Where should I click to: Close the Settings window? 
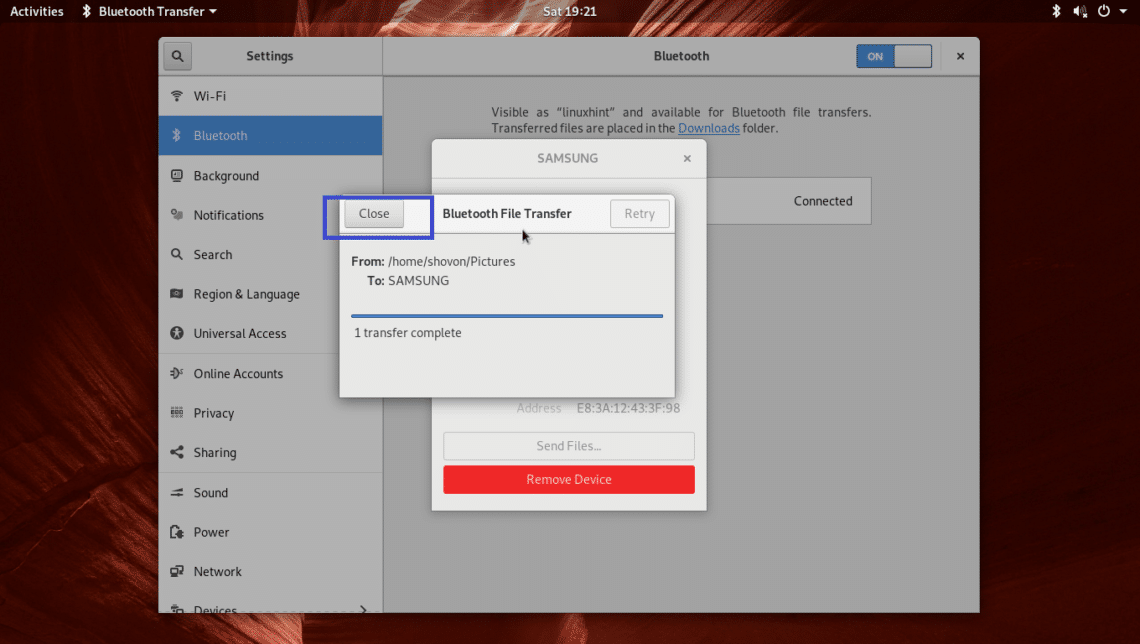click(960, 56)
